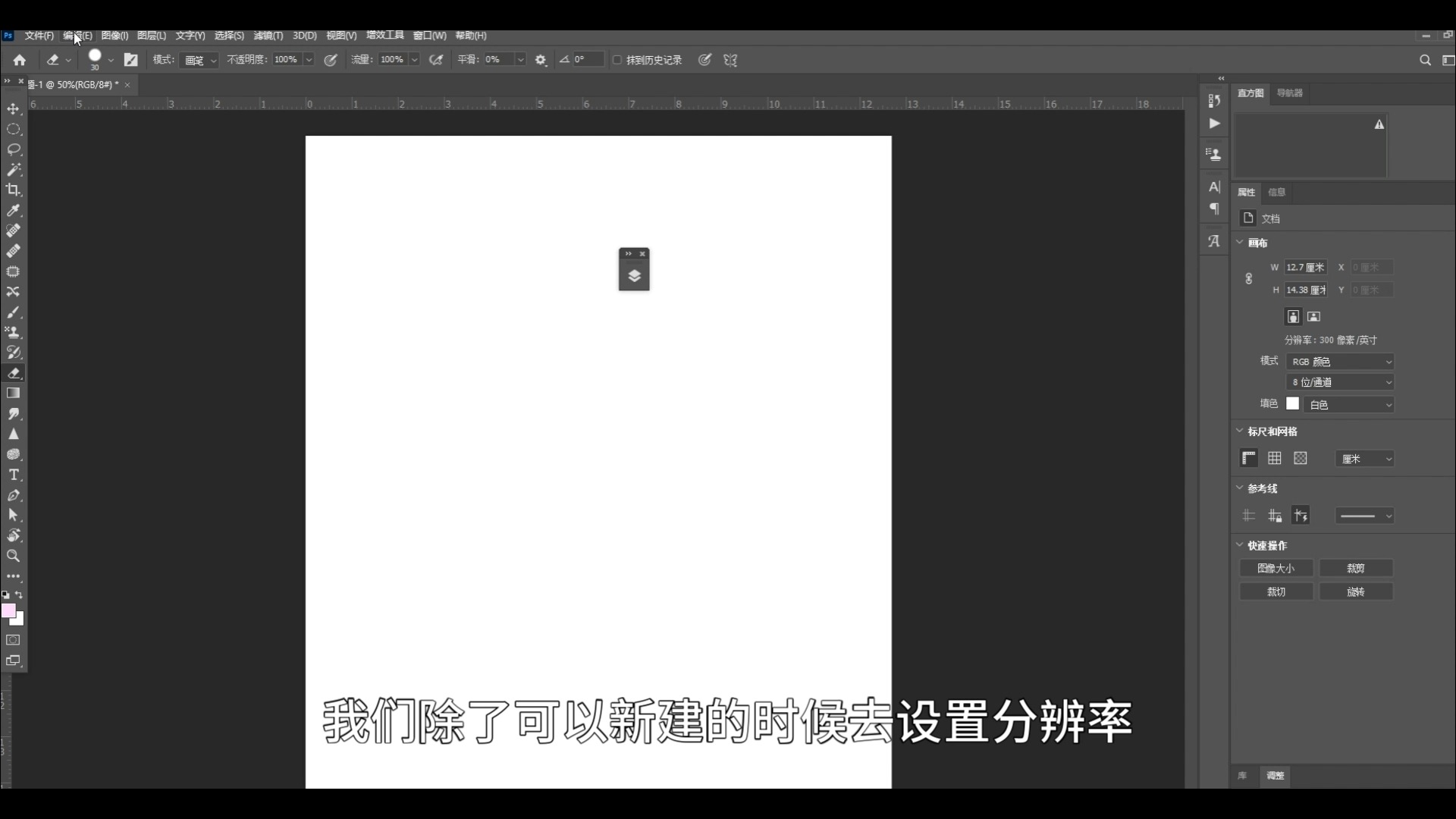Select the Spot Healing Brush tool
Image resolution: width=1456 pixels, height=819 pixels.
(x=14, y=231)
